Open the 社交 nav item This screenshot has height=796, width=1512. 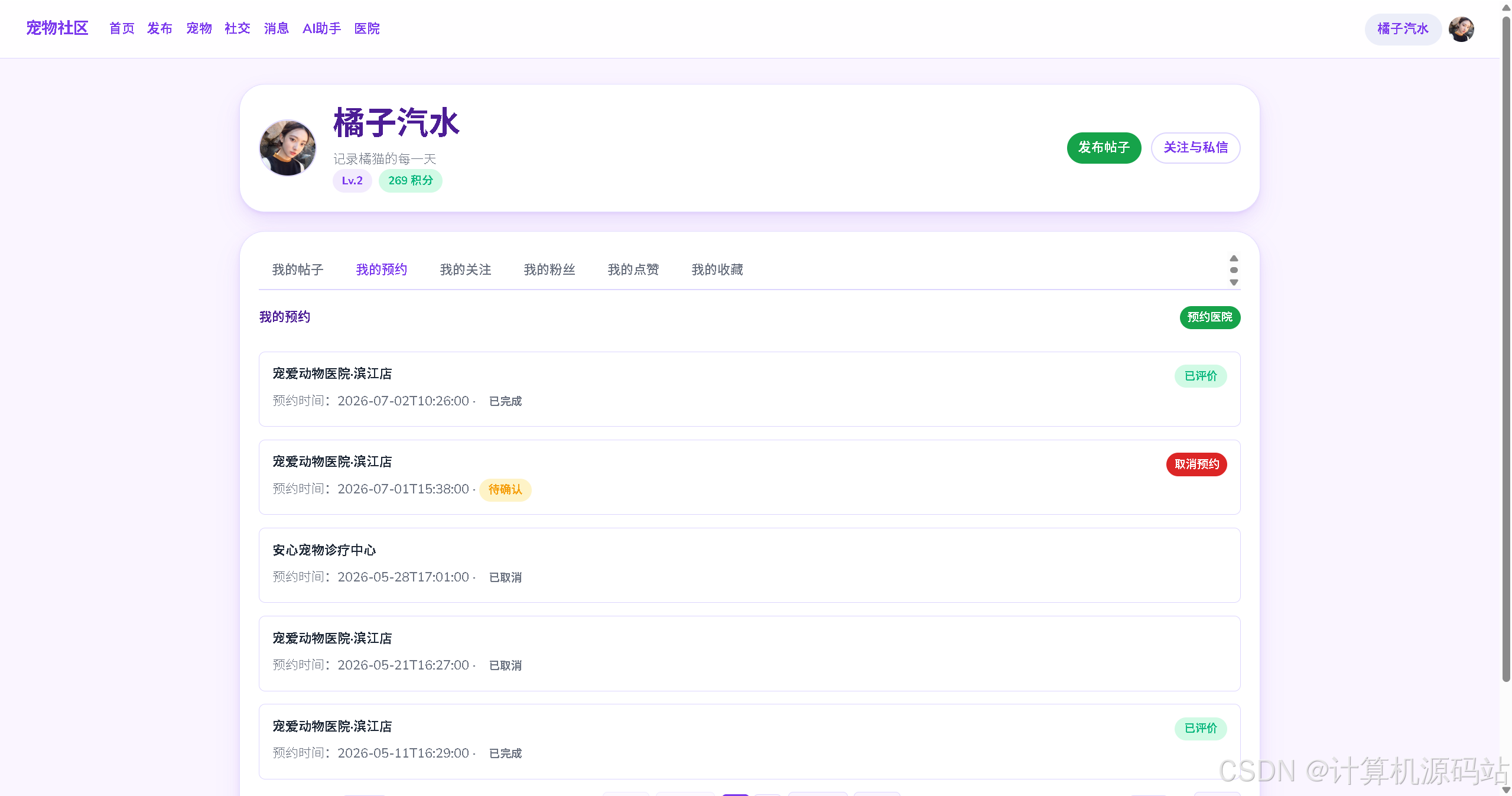(x=238, y=28)
